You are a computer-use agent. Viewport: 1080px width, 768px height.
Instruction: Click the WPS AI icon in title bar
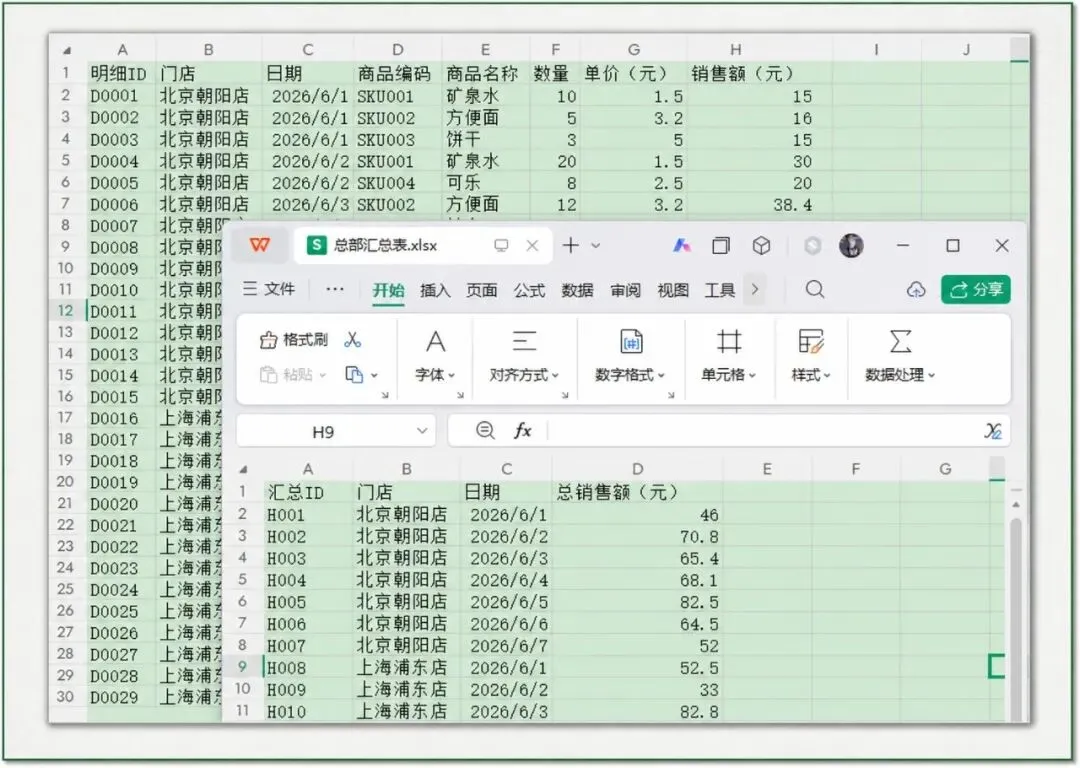681,245
